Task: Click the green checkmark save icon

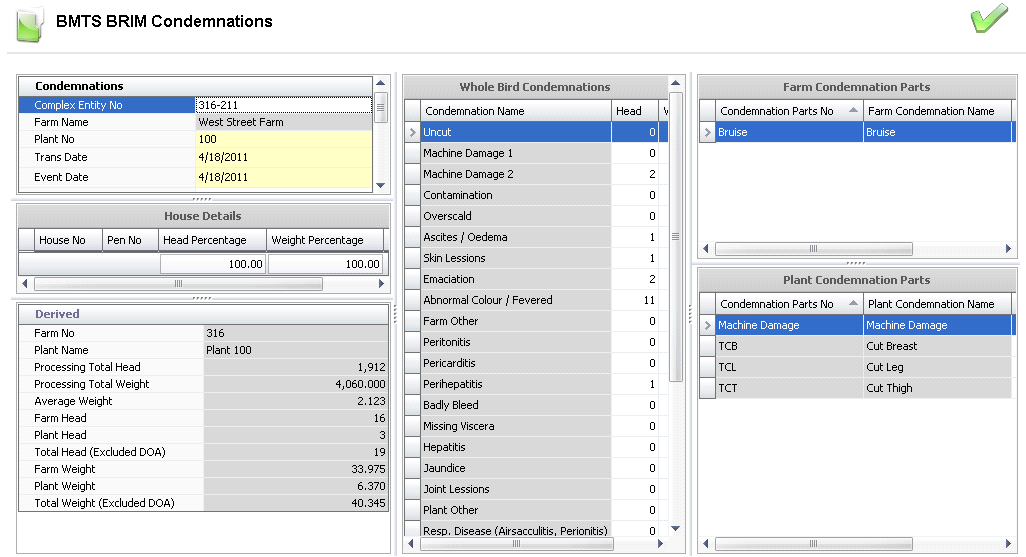Action: click(988, 19)
